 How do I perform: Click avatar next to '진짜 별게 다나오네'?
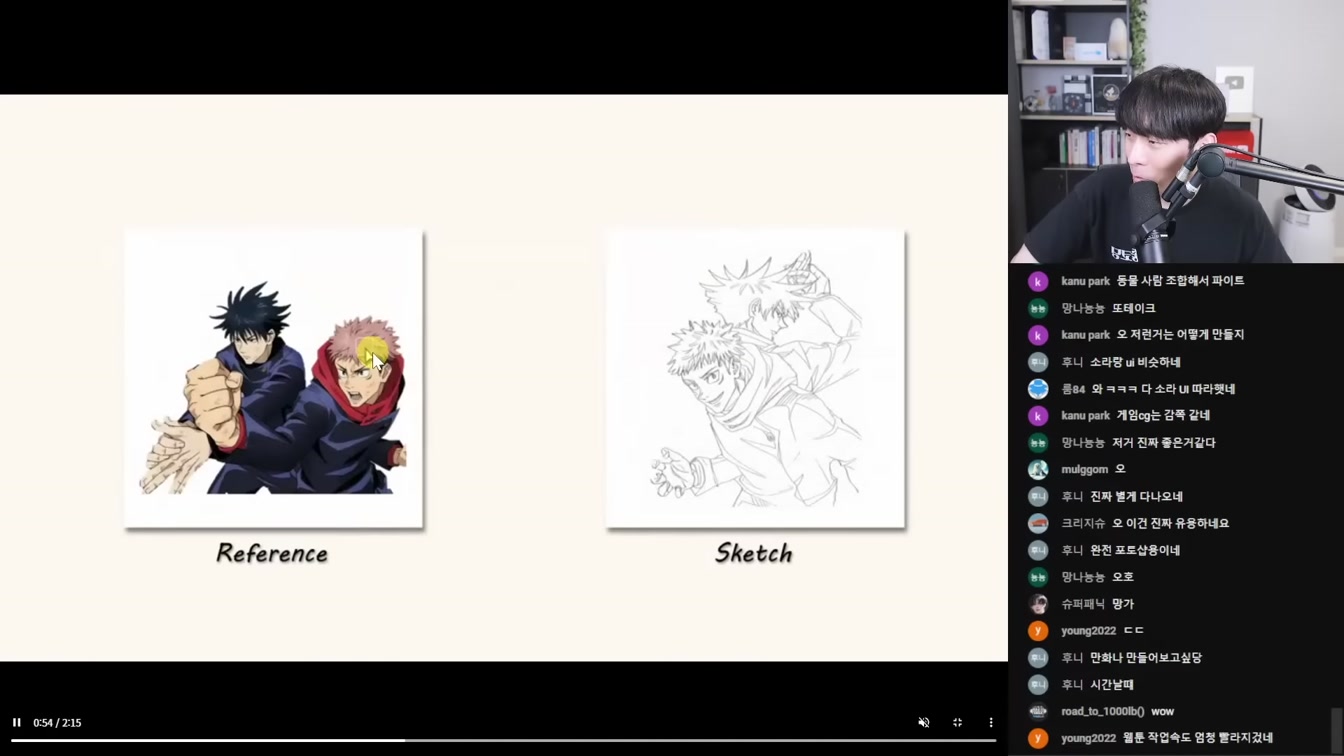(x=1038, y=496)
